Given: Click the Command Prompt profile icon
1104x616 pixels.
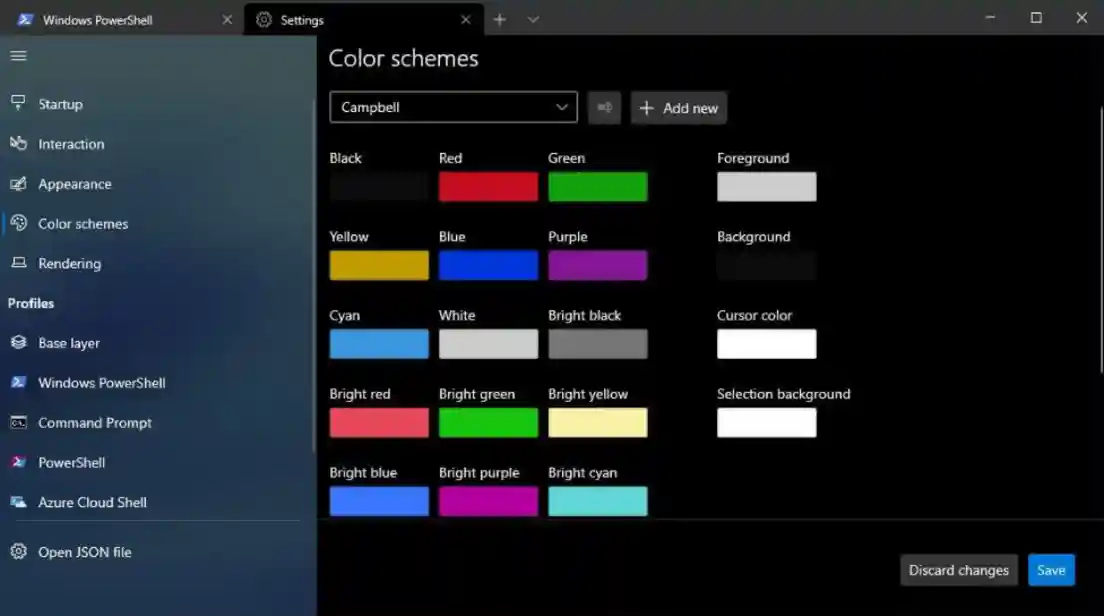Looking at the screenshot, I should [18, 422].
